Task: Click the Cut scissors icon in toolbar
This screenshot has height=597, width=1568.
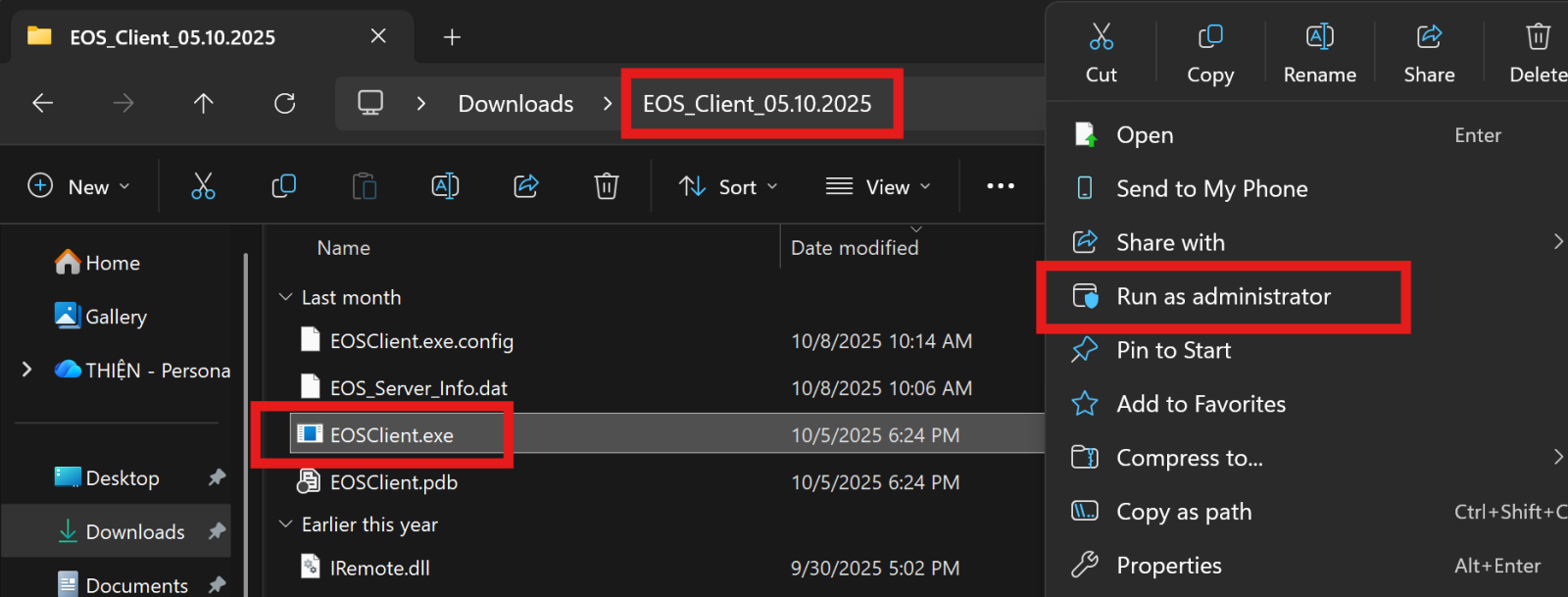Action: coord(203,186)
